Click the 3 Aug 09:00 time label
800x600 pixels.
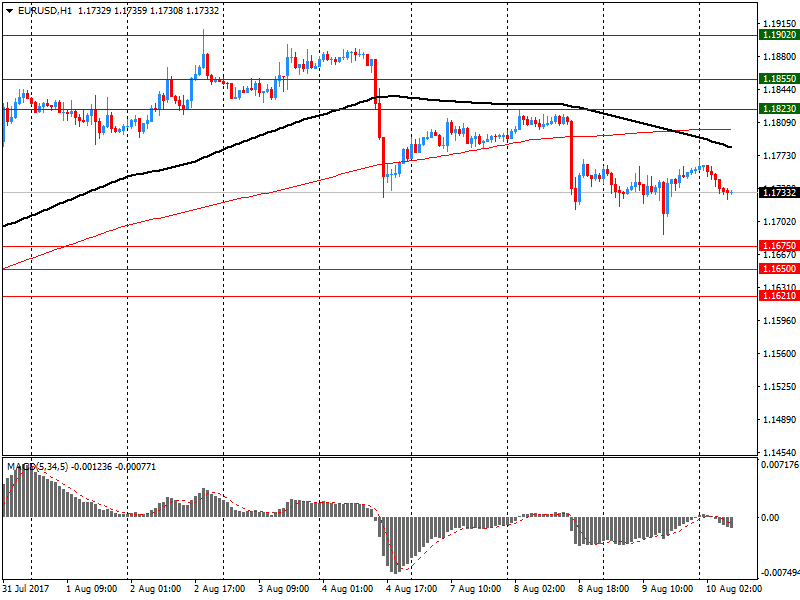(283, 589)
